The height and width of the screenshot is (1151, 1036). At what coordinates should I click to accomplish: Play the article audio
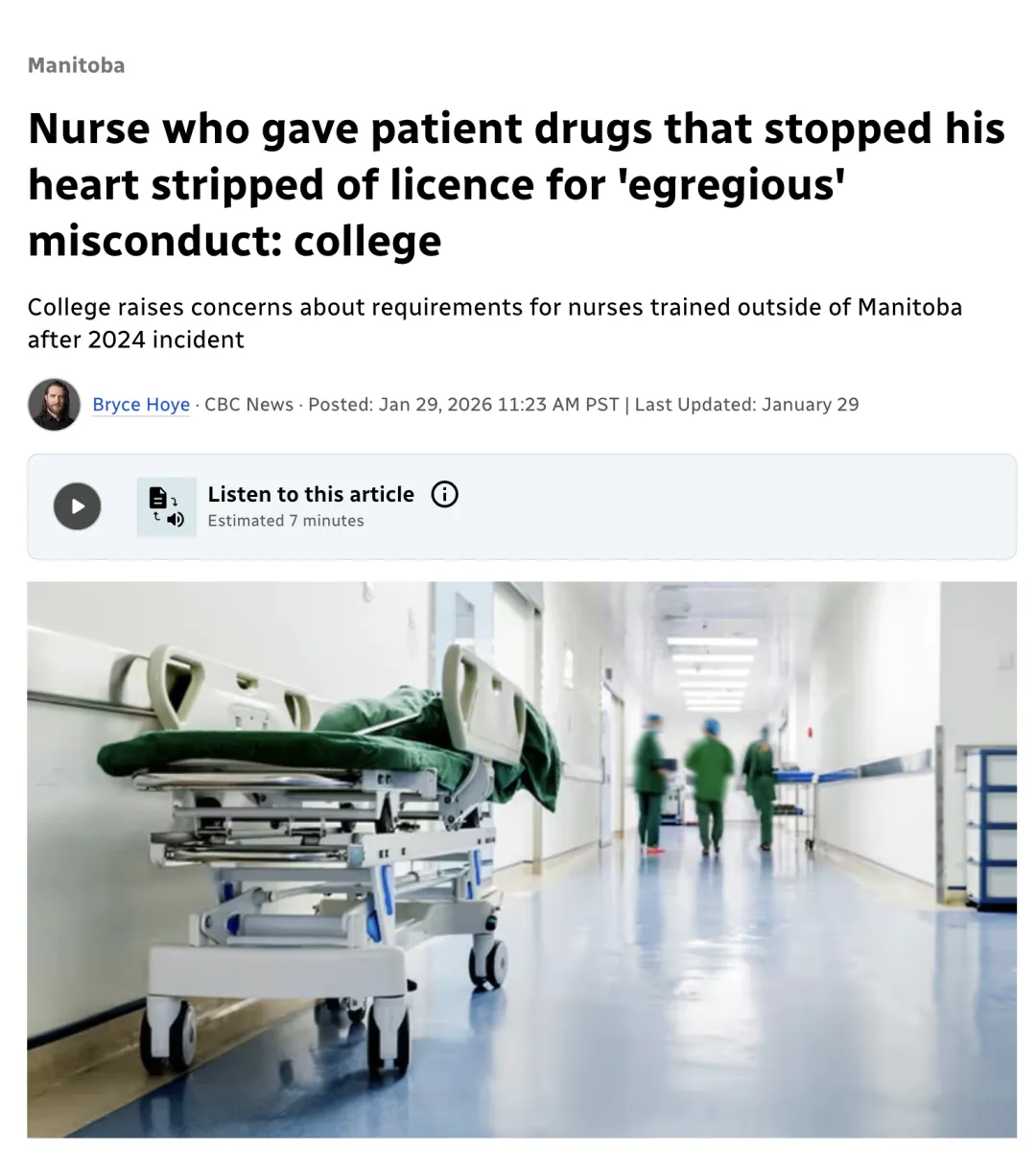(77, 506)
